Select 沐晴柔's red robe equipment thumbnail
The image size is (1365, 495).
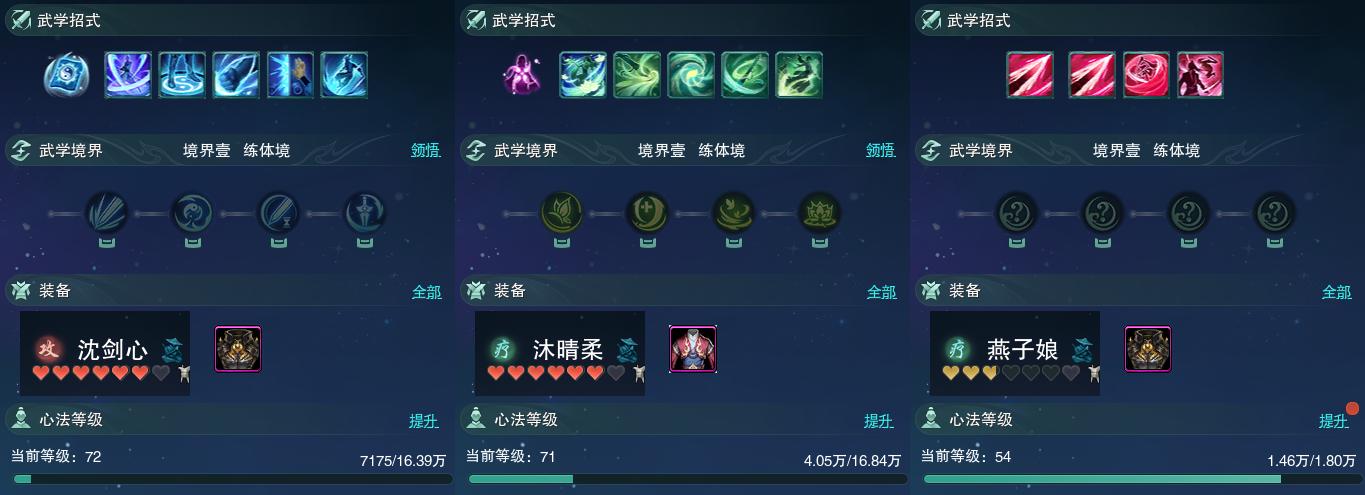click(x=693, y=350)
